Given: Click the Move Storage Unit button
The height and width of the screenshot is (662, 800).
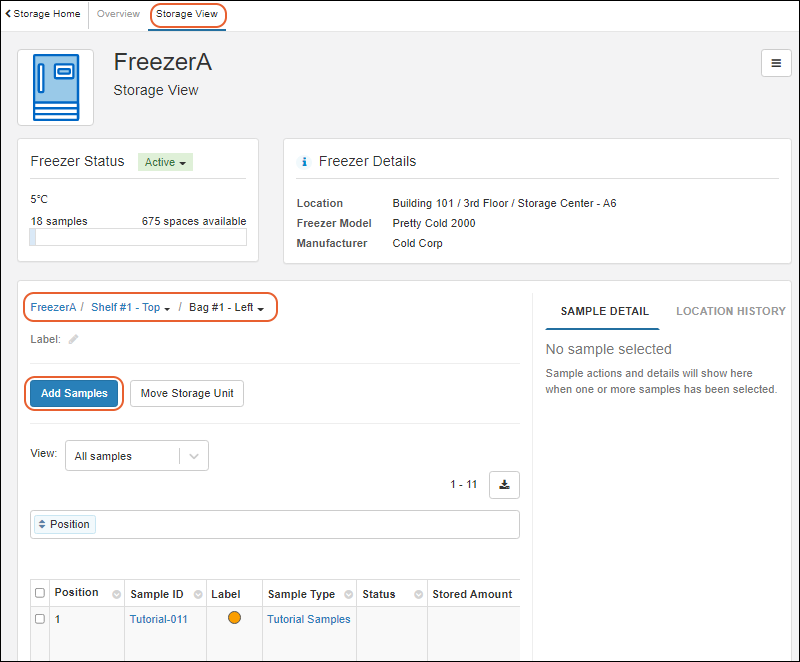Looking at the screenshot, I should tap(187, 393).
